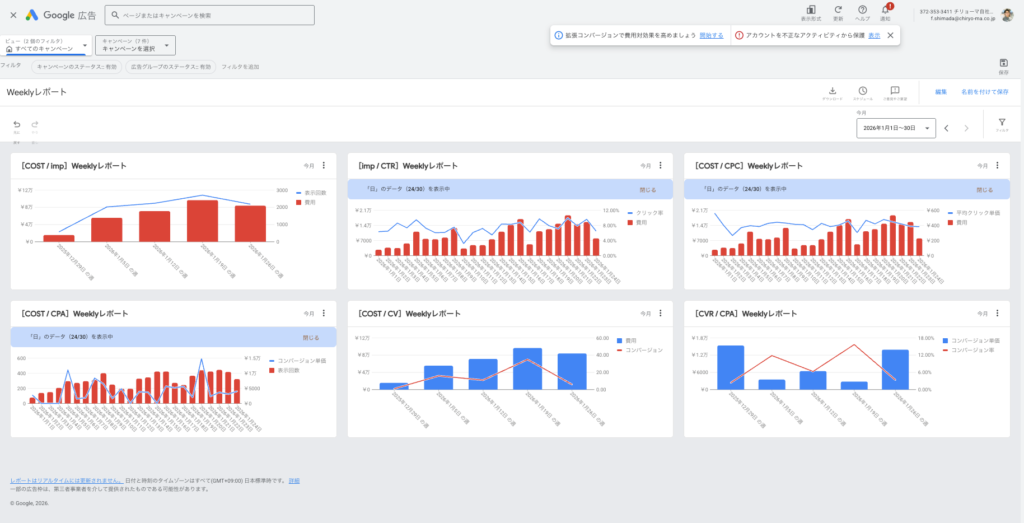The width and height of the screenshot is (1024, 523).
Task: Open the キャンペーンを選択 dropdown
Action: coord(137,45)
